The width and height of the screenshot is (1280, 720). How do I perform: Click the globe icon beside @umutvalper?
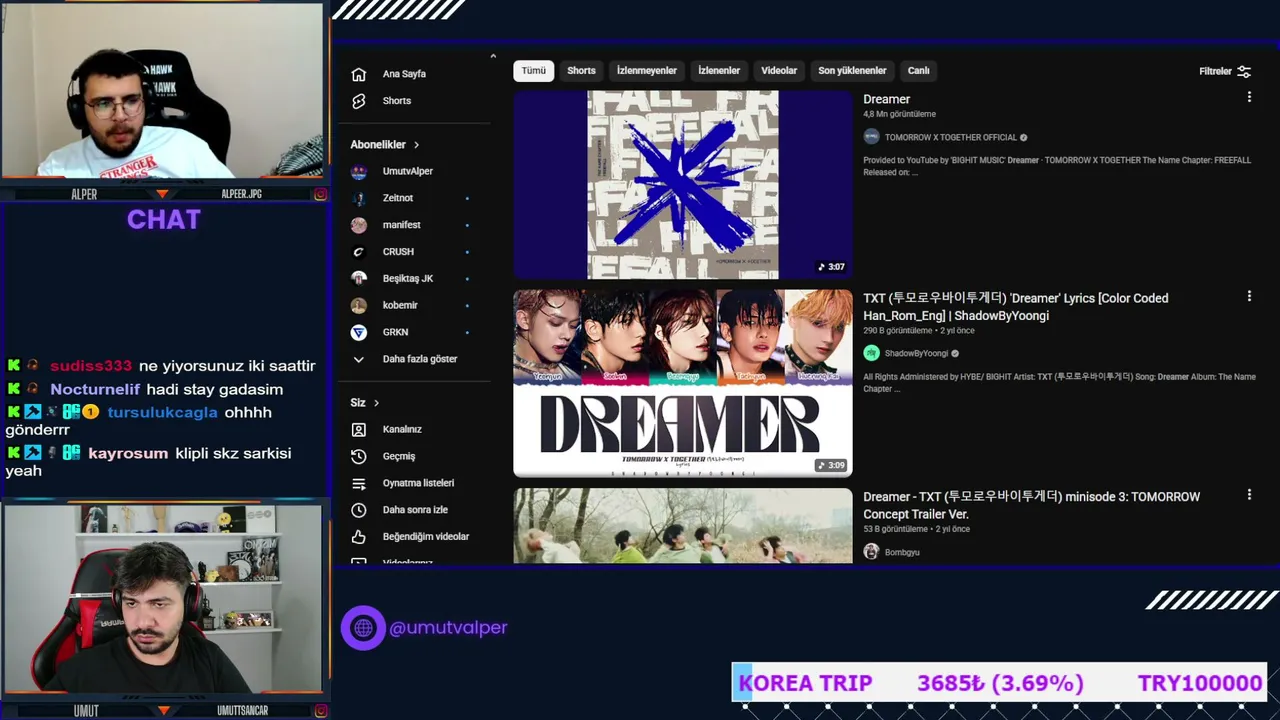coord(363,628)
